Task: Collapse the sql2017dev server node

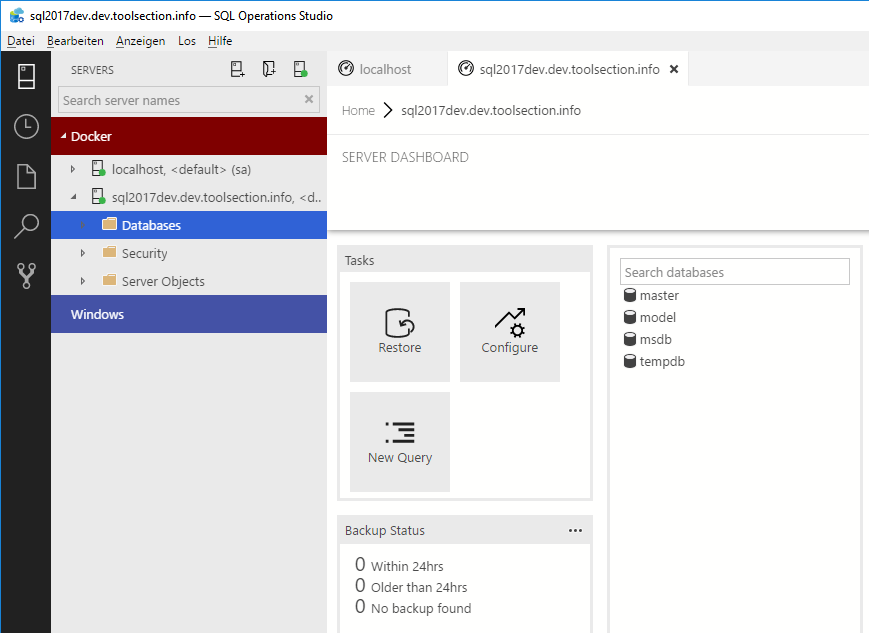Action: coord(73,197)
